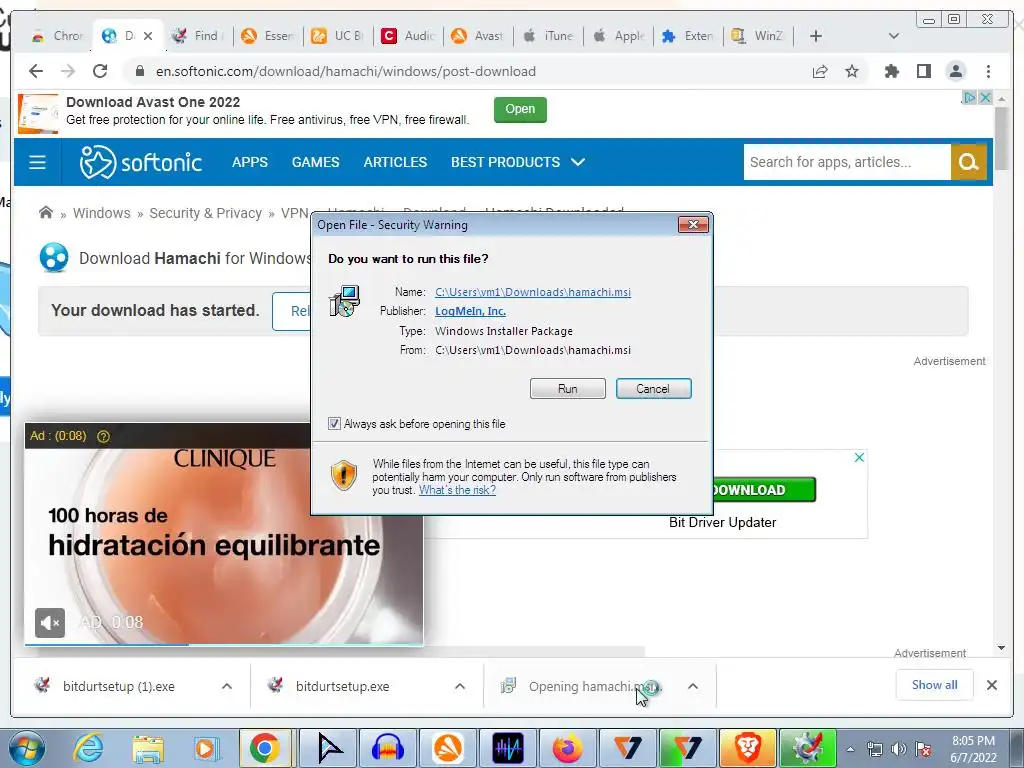Click the orange search magnifier button
This screenshot has width=1024, height=768.
pyautogui.click(x=968, y=162)
